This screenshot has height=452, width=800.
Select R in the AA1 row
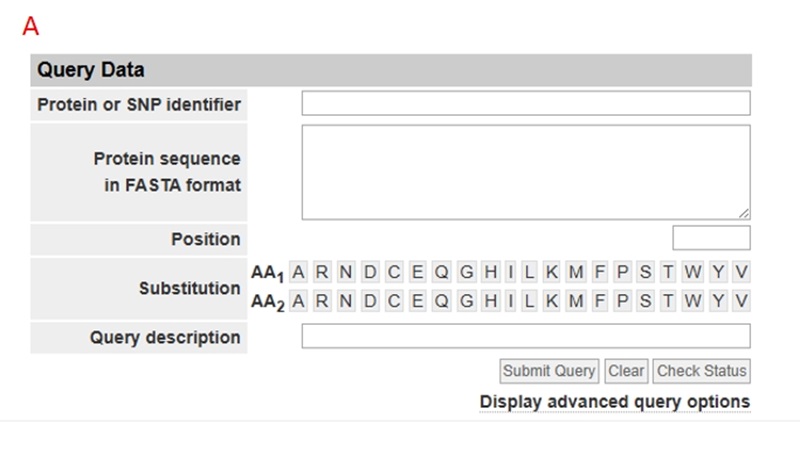(322, 272)
